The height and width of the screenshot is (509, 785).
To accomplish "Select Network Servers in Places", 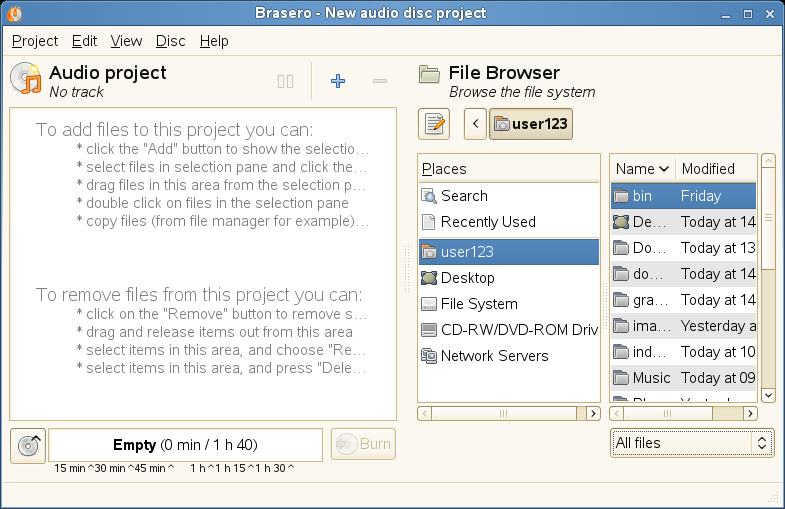I will pos(509,356).
